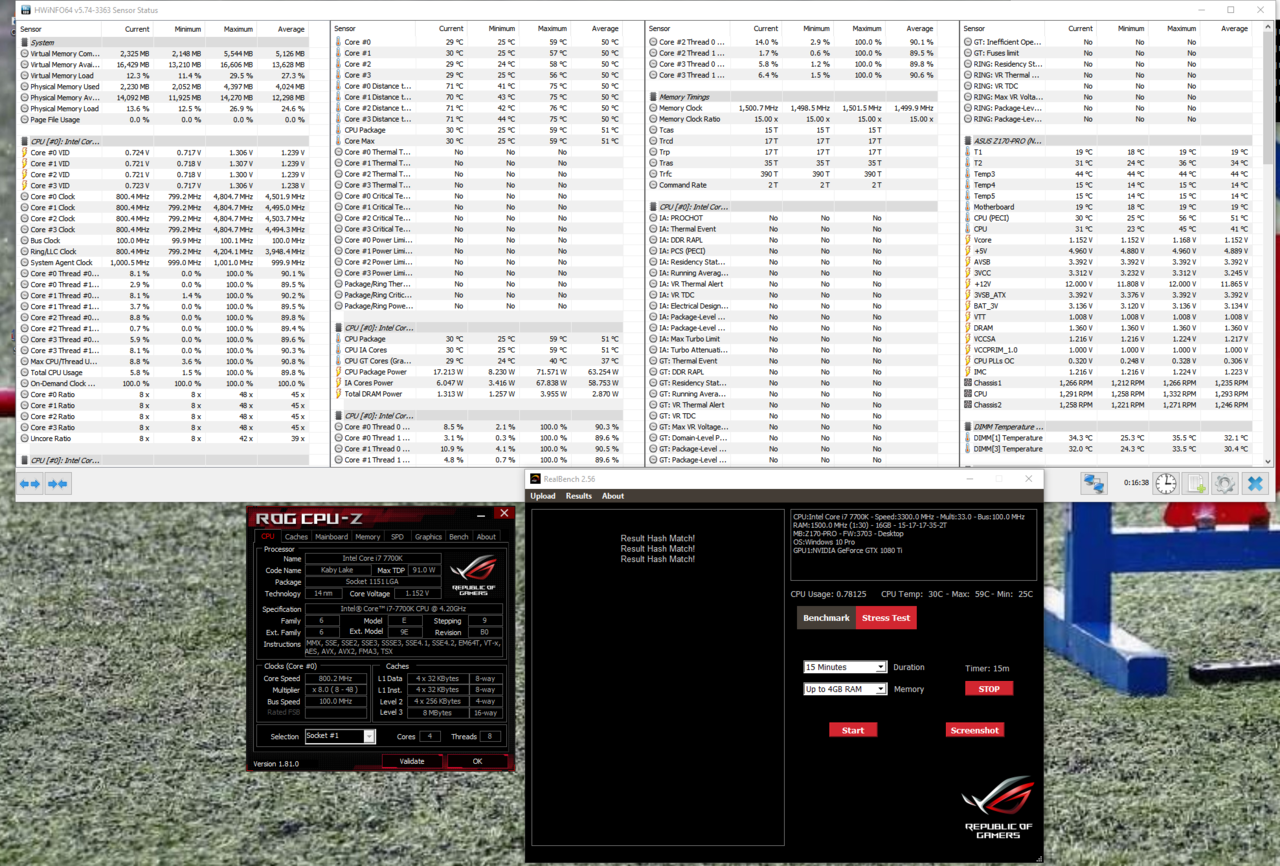The height and width of the screenshot is (866, 1280).
Task: Click the icon beside Command Rate
Action: (653, 185)
